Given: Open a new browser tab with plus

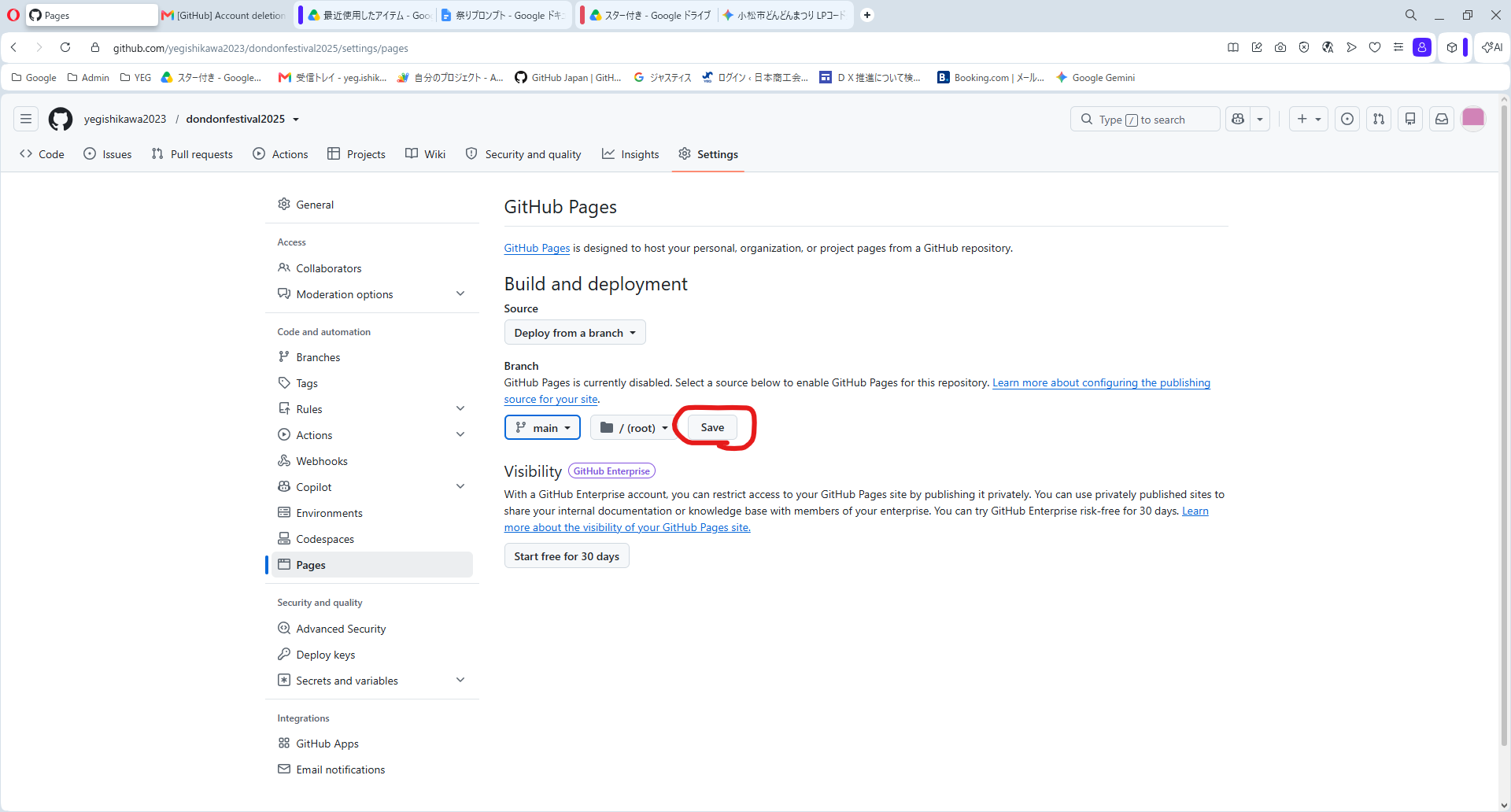Looking at the screenshot, I should tap(867, 15).
